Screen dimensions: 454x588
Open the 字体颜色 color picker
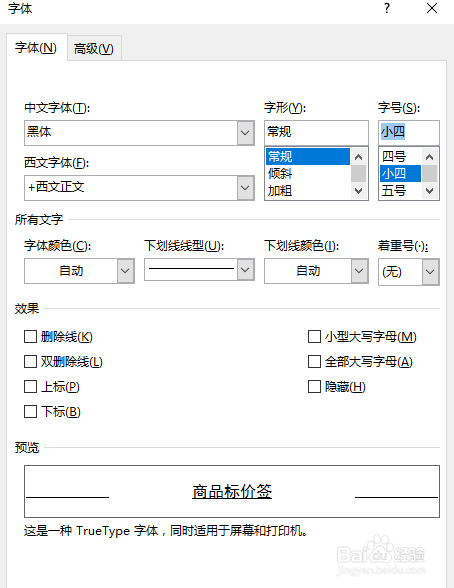point(79,271)
